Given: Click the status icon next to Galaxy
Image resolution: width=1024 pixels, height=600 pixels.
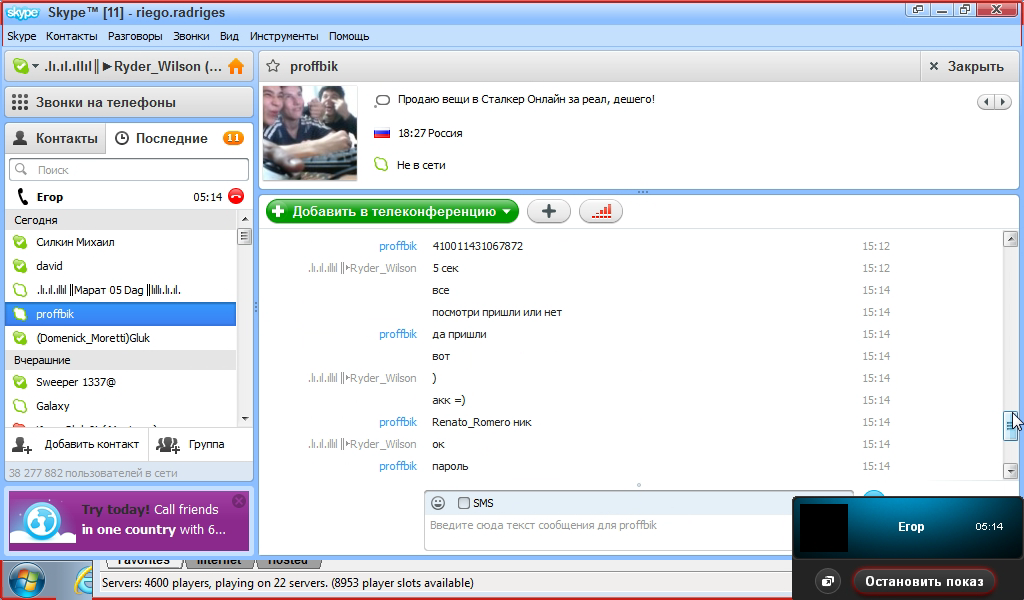Looking at the screenshot, I should 20,406.
